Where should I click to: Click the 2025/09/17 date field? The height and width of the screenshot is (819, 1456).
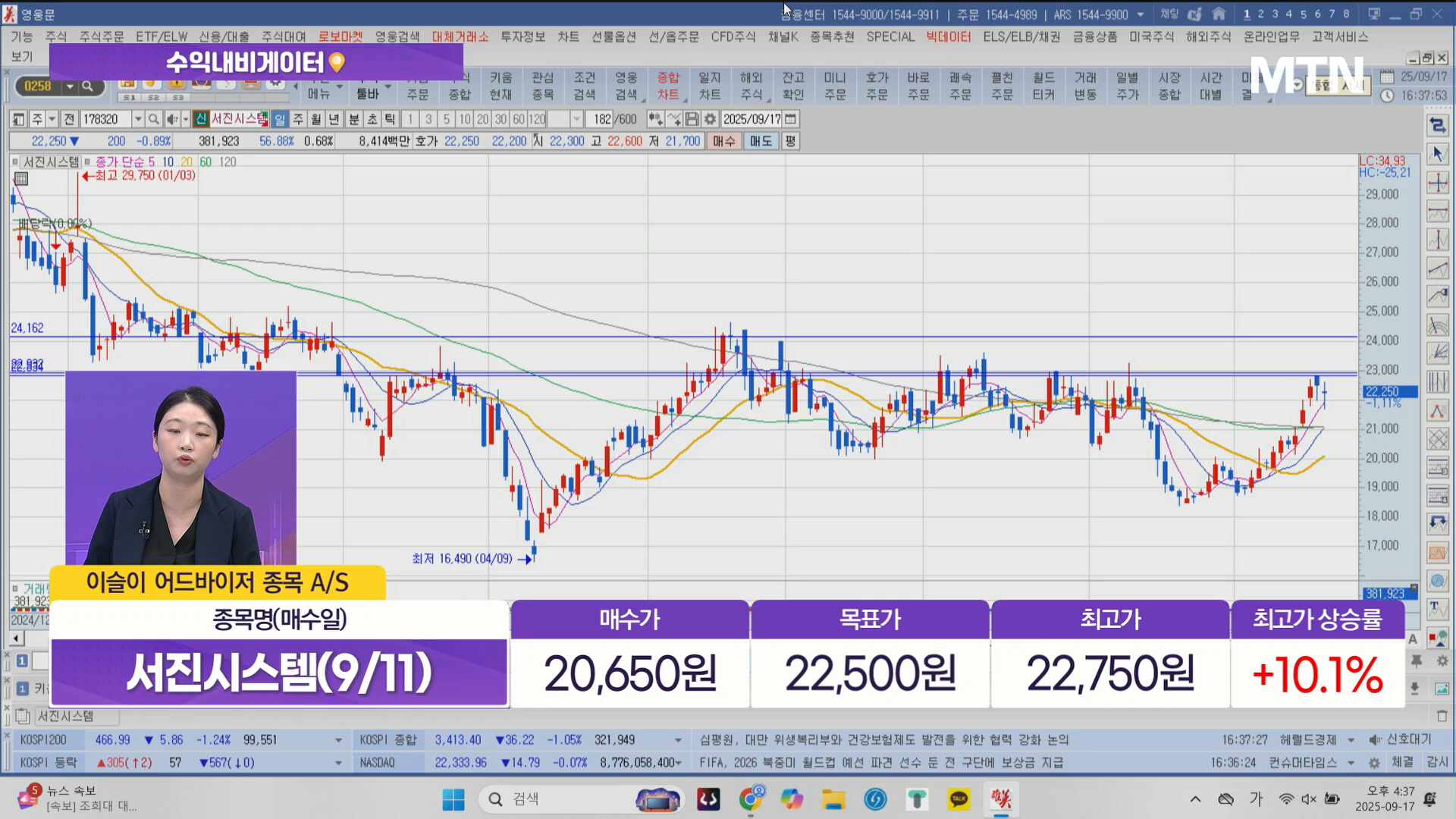(752, 119)
